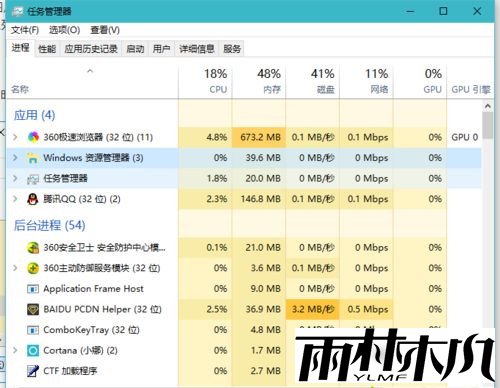Click the ComboKeyTray process icon

pos(33,330)
